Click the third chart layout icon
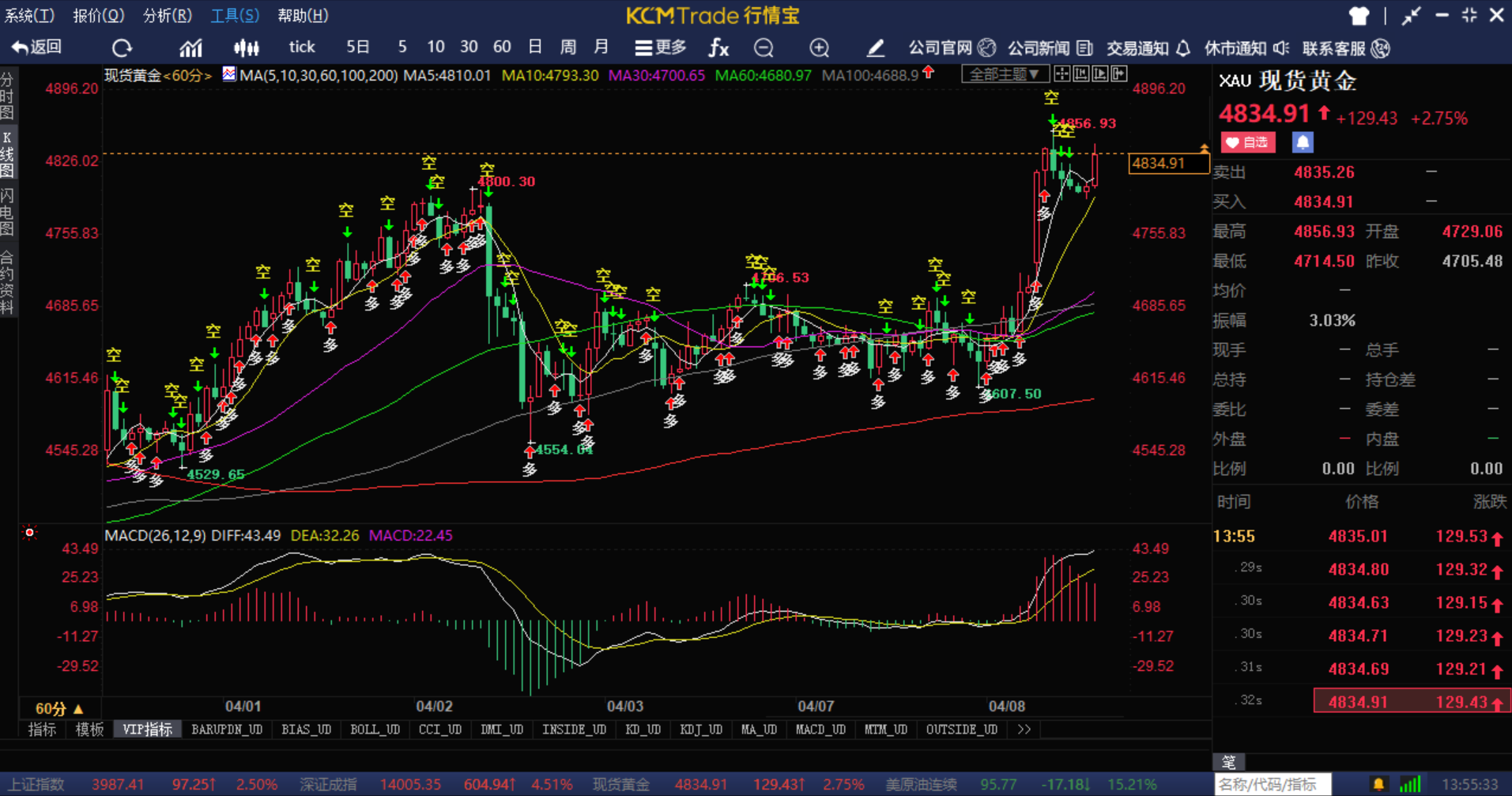Screen dimensions: 1512x796 pyautogui.click(x=1099, y=74)
